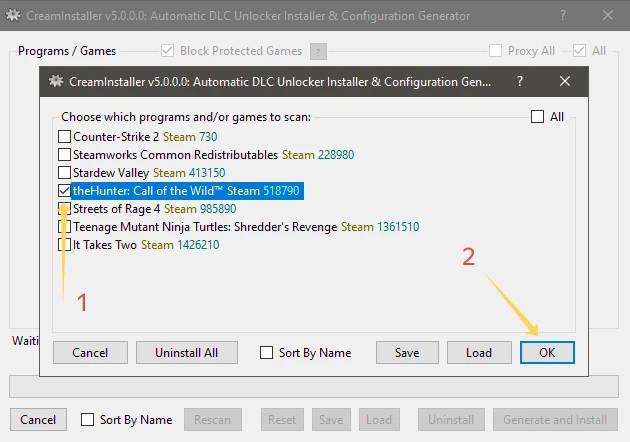The height and width of the screenshot is (442, 630).
Task: Click the Uninstall button in main window
Action: 451,419
